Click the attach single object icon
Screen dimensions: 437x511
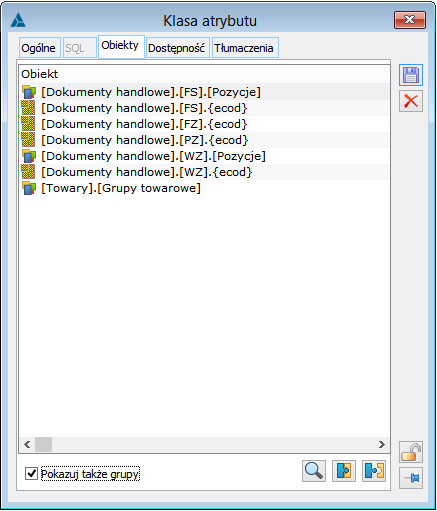344,471
